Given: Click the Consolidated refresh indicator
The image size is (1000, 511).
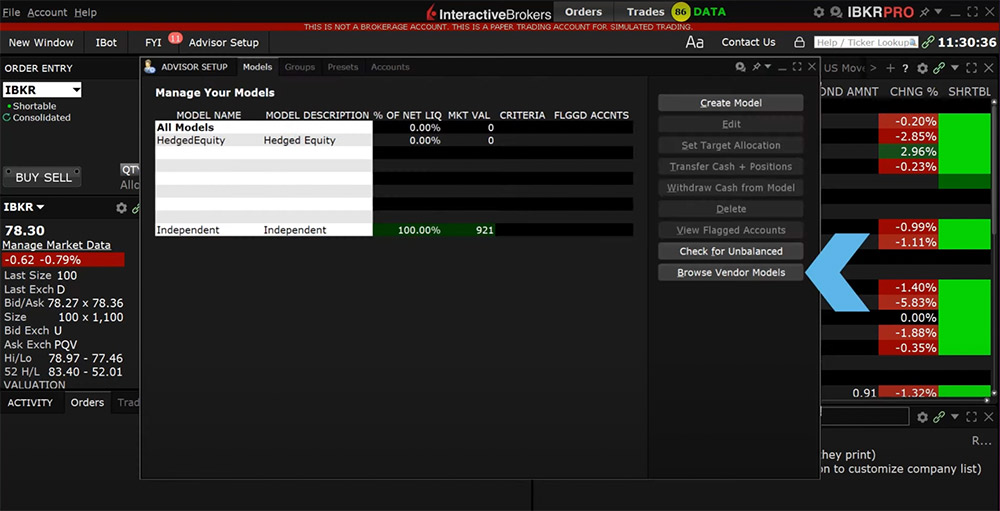Looking at the screenshot, I should (8, 117).
